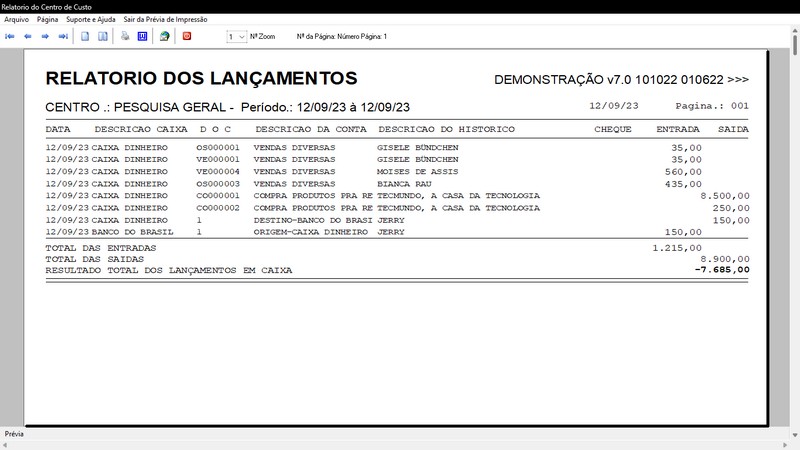The width and height of the screenshot is (800, 450).
Task: Go to next page arrow
Action: coord(45,36)
